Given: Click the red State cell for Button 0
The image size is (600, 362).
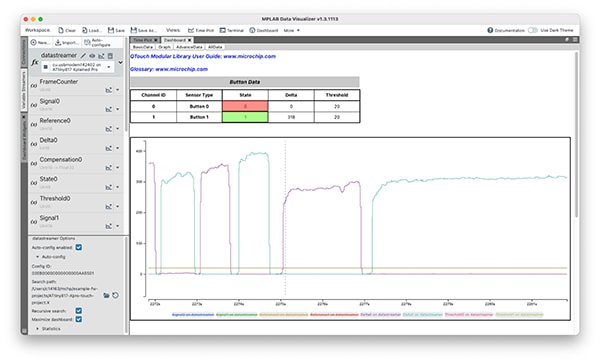Looking at the screenshot, I should 245,106.
